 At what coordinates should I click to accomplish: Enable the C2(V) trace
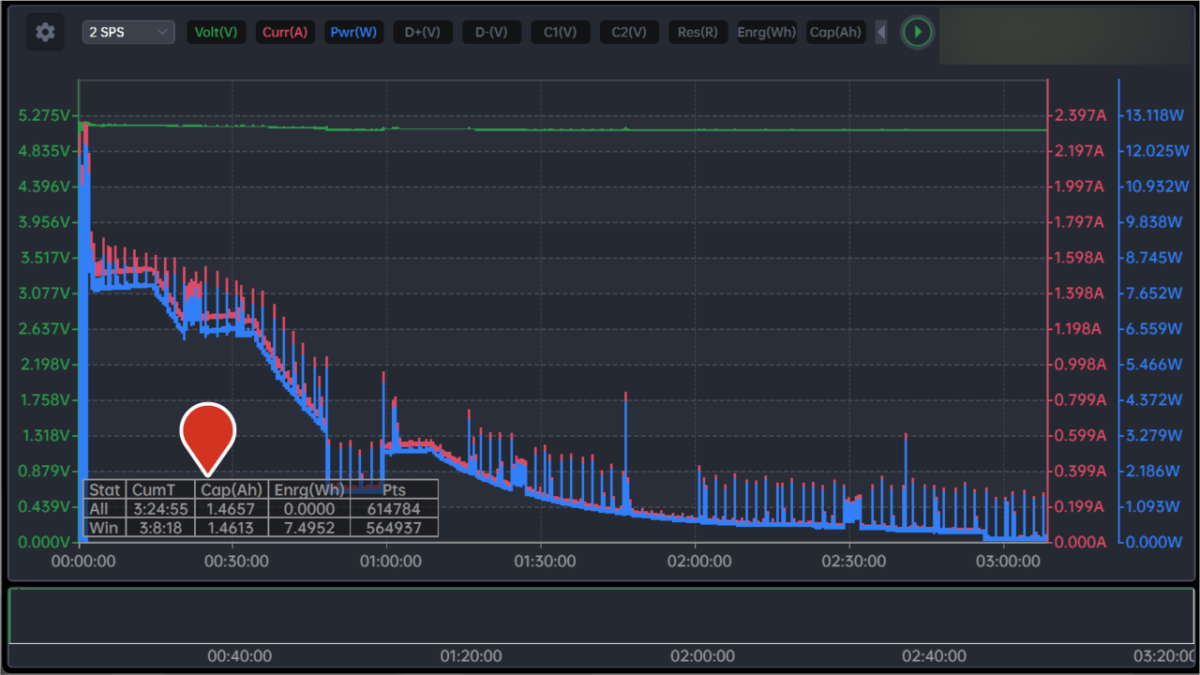pyautogui.click(x=629, y=32)
